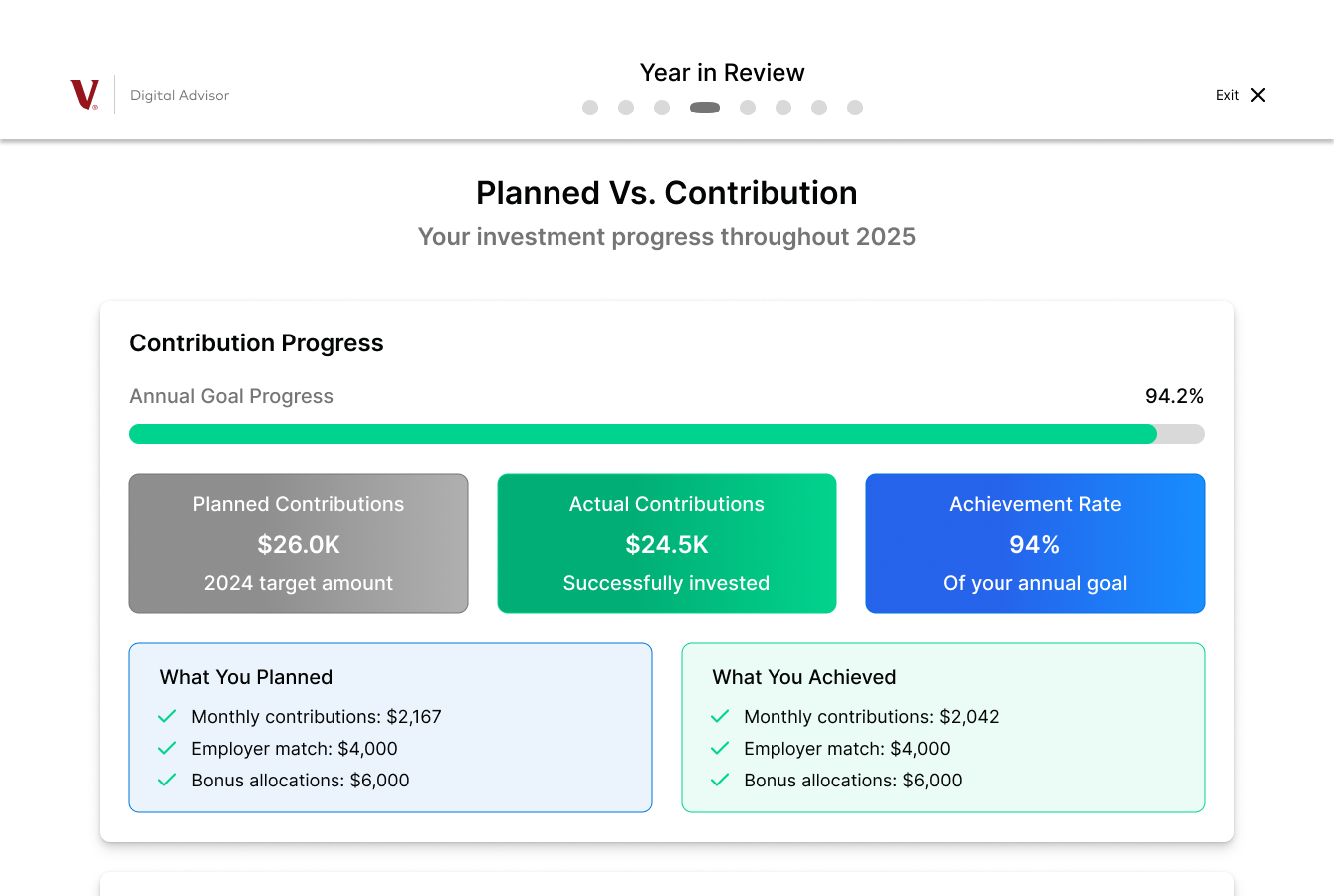Skip to the last step dot
Viewport: 1334px width, 896px height.
coord(855,108)
